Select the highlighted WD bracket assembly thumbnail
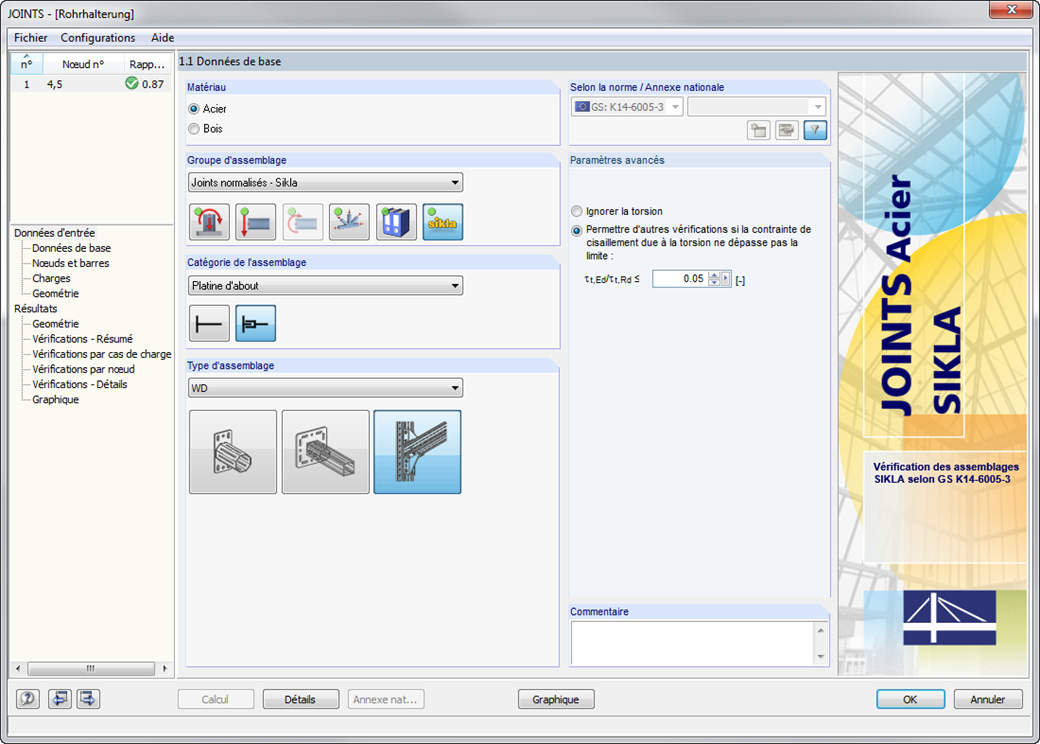 (417, 452)
